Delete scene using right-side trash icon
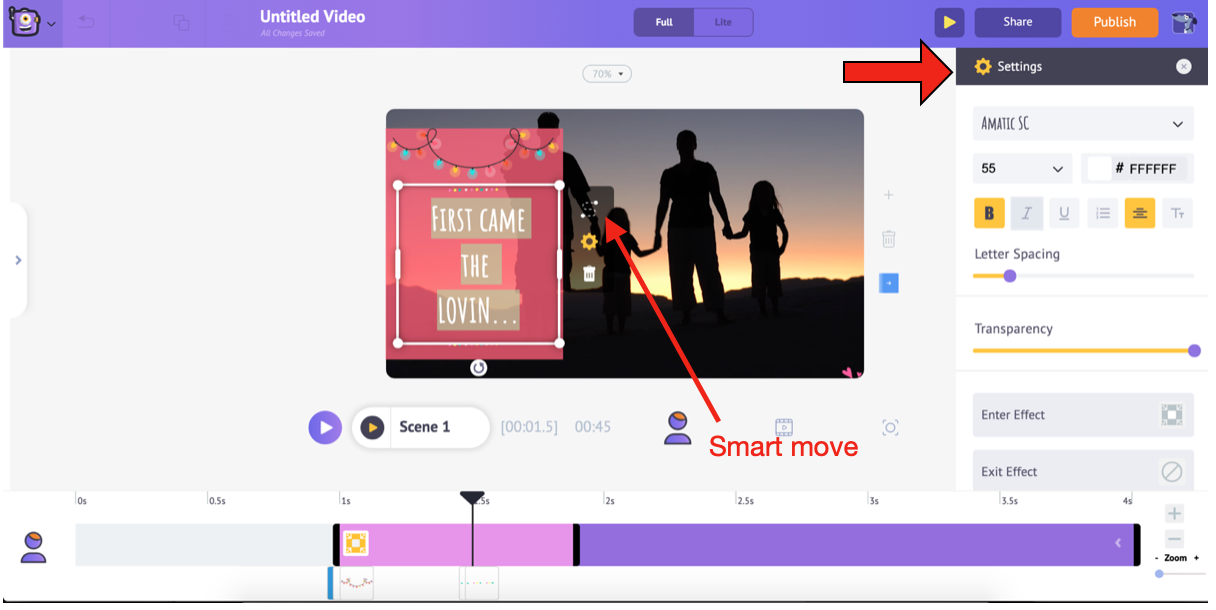Viewport: 1216px width, 610px height. (x=888, y=239)
